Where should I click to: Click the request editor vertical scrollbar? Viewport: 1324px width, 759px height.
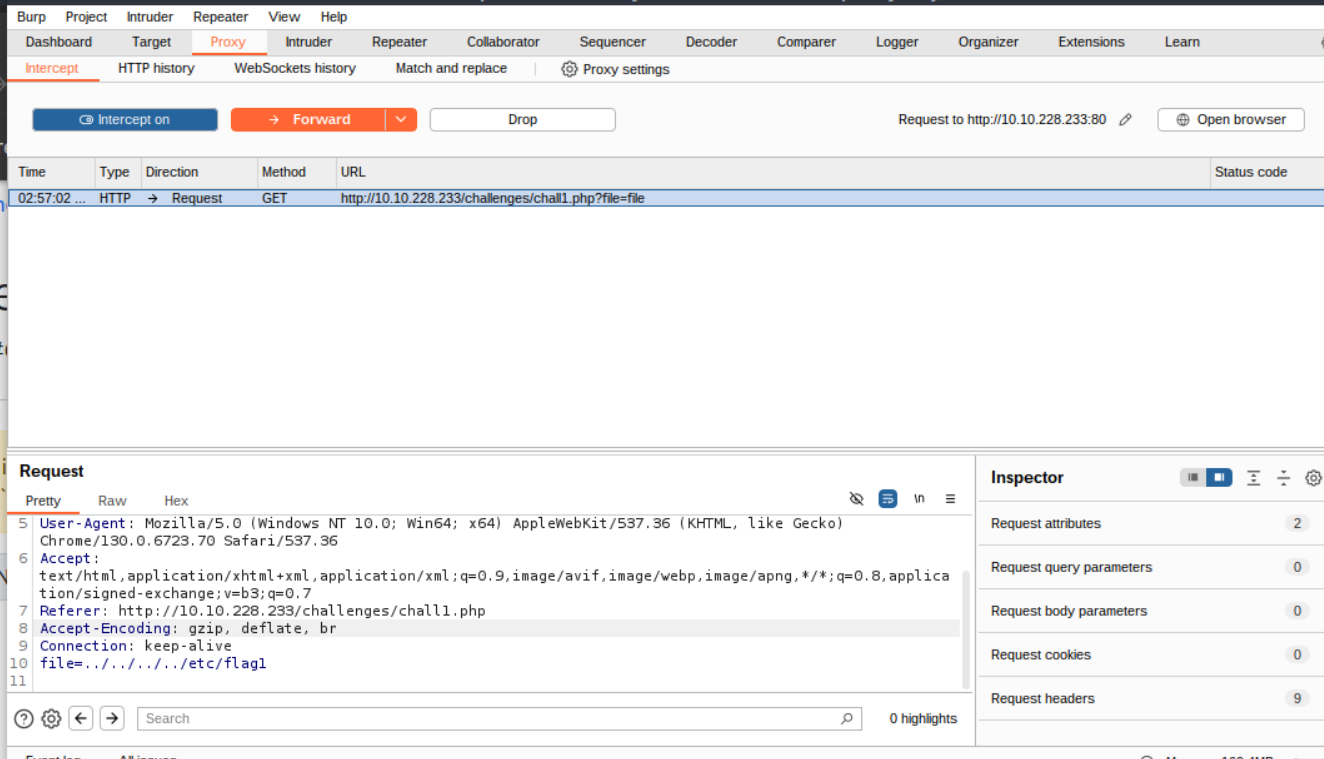click(966, 629)
